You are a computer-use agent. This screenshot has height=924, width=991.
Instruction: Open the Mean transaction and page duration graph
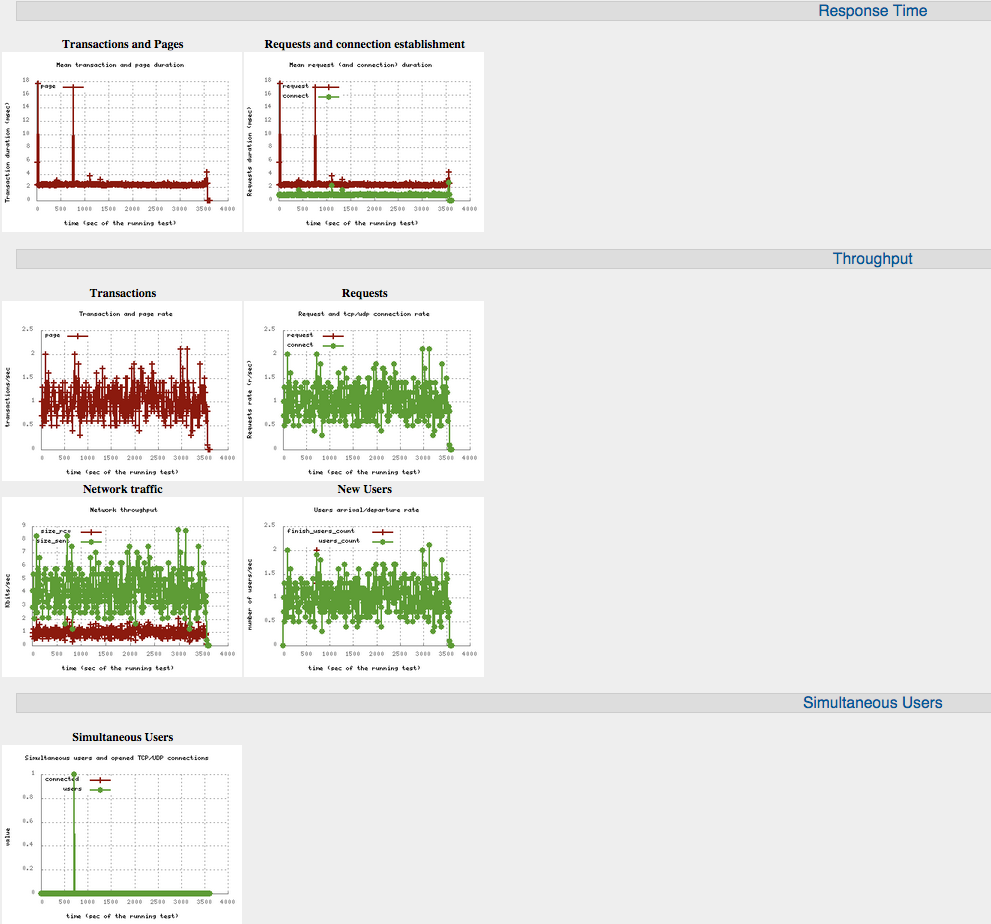click(122, 142)
